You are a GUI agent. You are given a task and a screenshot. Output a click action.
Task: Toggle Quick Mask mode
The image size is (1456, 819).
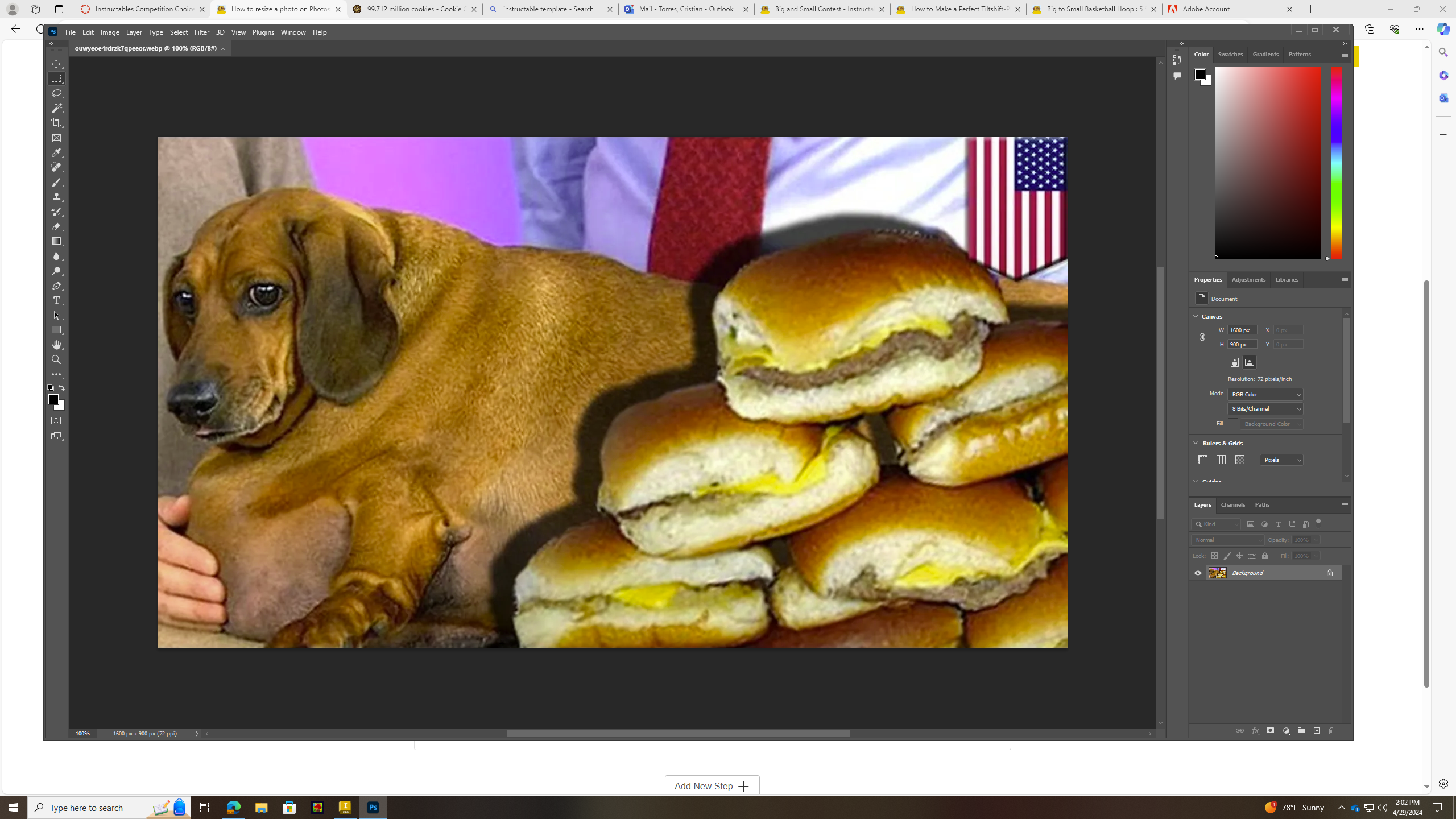pyautogui.click(x=56, y=421)
